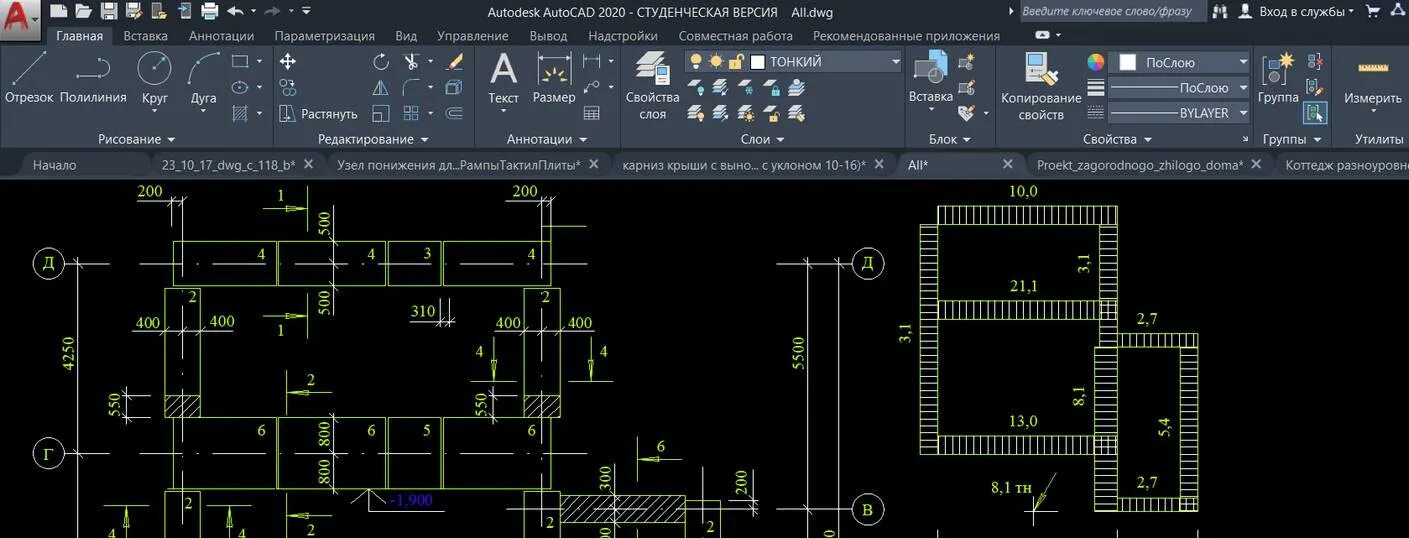Select the Trim scissors tool

(411, 61)
